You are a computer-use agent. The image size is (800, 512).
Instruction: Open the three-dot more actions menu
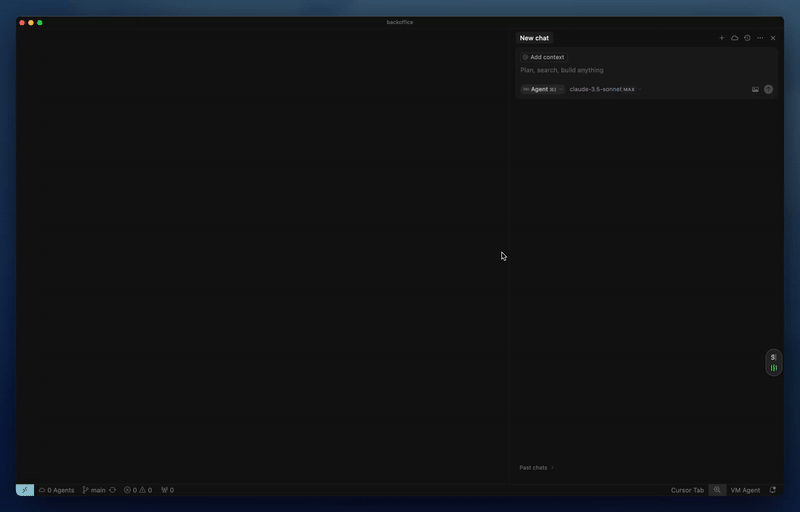pyautogui.click(x=760, y=38)
